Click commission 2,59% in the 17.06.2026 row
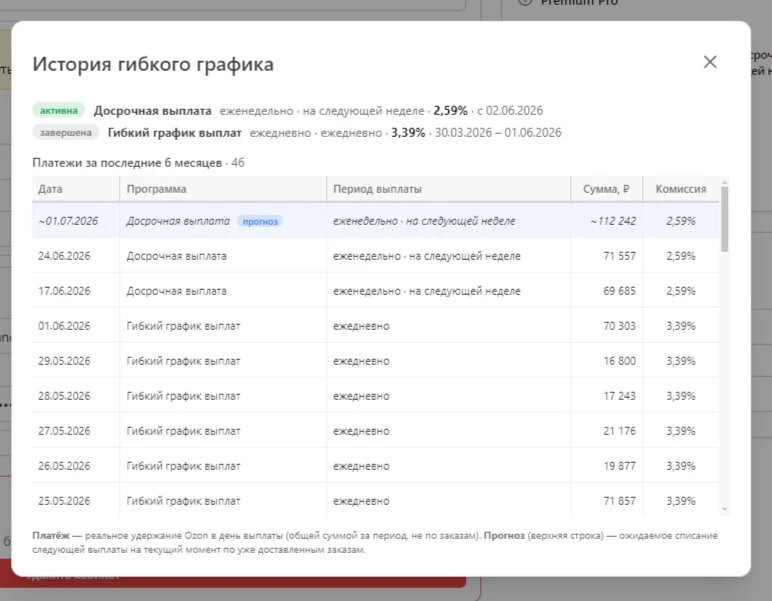772x601 pixels. coord(680,291)
